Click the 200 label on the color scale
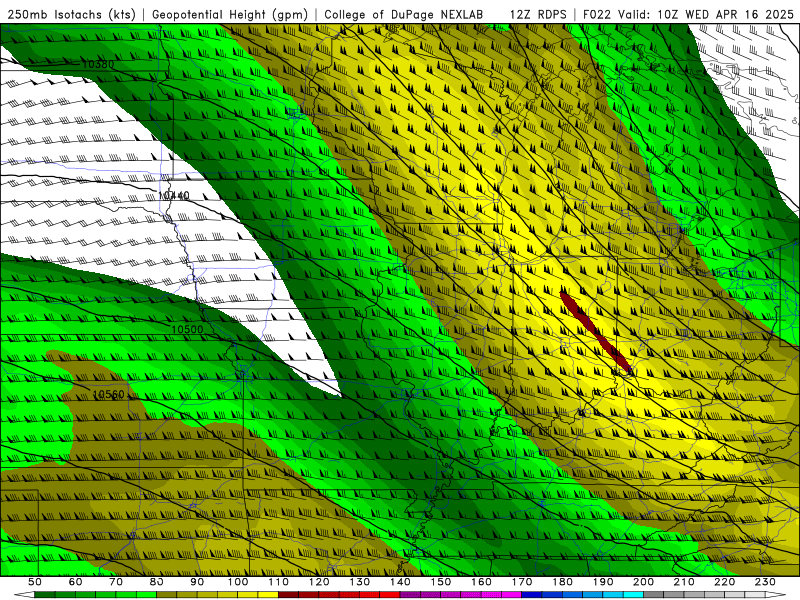 tap(643, 582)
